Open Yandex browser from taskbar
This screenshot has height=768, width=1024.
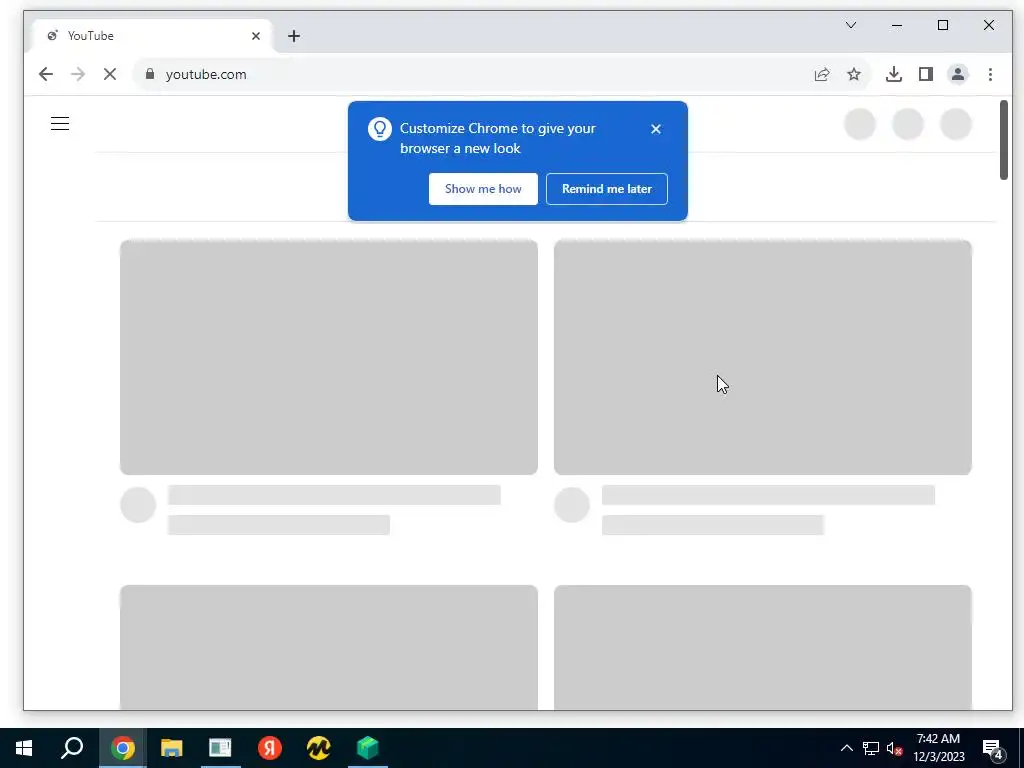pos(270,748)
